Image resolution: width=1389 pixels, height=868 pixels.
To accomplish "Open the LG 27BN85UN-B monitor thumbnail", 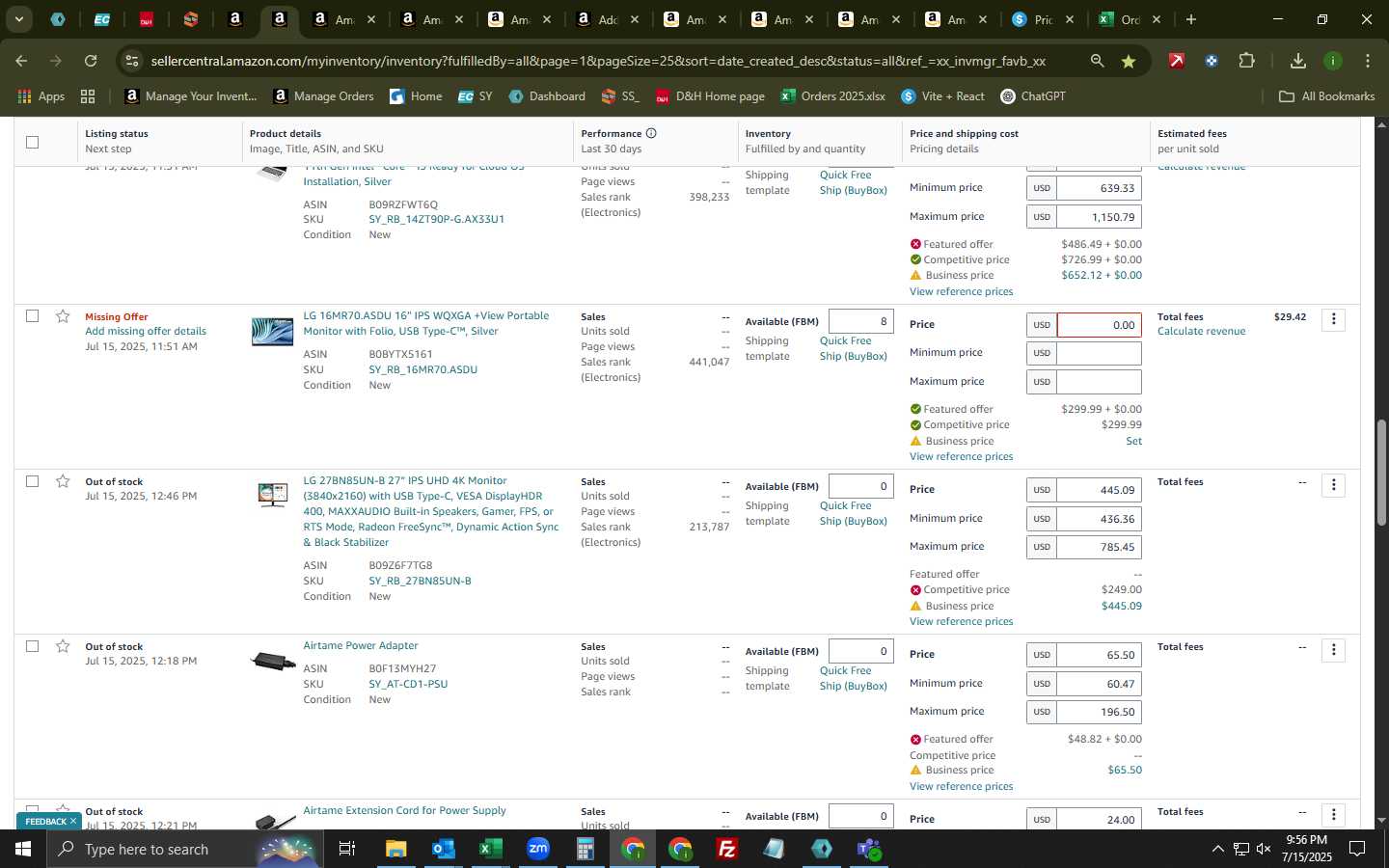I will click(272, 495).
